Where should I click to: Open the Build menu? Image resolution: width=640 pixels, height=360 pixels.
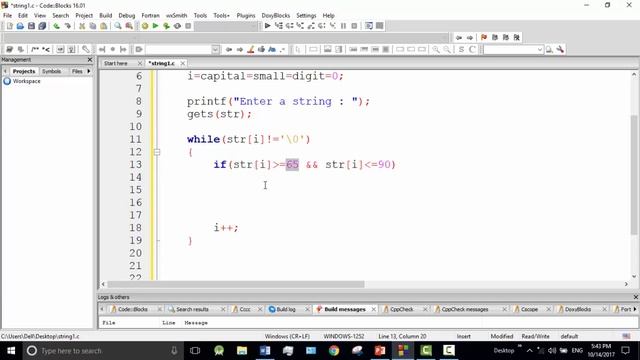click(x=105, y=15)
